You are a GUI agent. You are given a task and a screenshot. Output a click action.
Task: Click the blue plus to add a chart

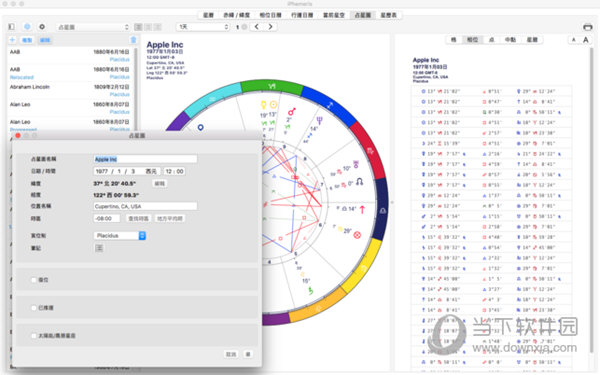(x=12, y=40)
